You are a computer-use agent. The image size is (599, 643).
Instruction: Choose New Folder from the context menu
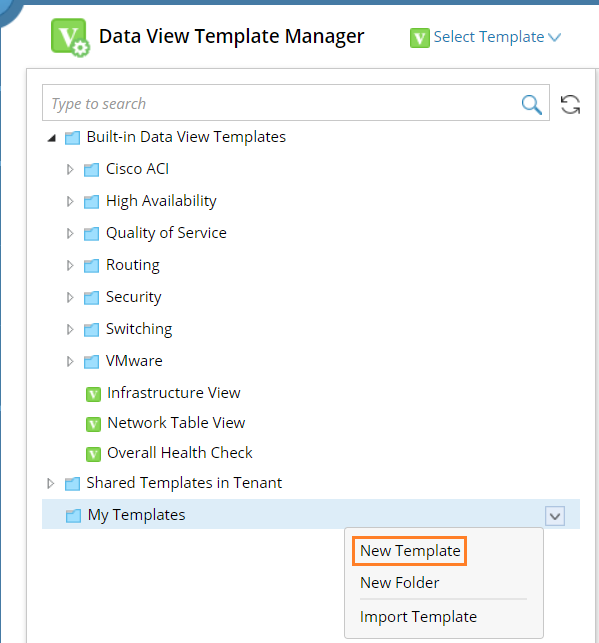coord(399,583)
